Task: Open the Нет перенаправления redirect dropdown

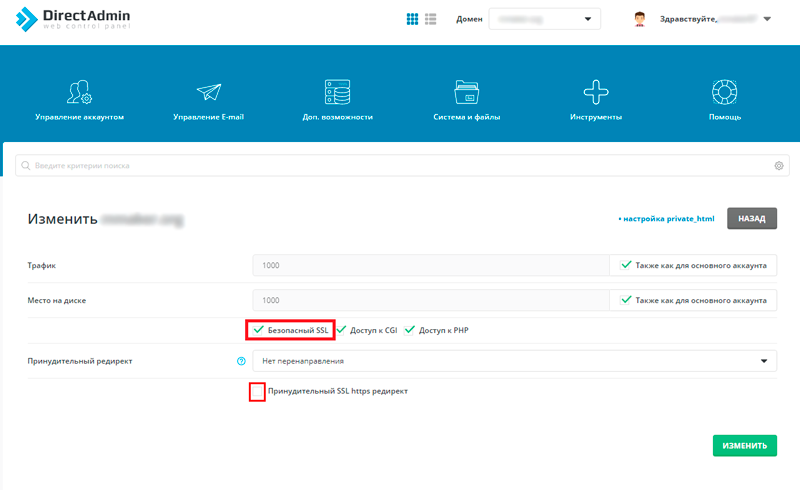Action: click(x=514, y=361)
